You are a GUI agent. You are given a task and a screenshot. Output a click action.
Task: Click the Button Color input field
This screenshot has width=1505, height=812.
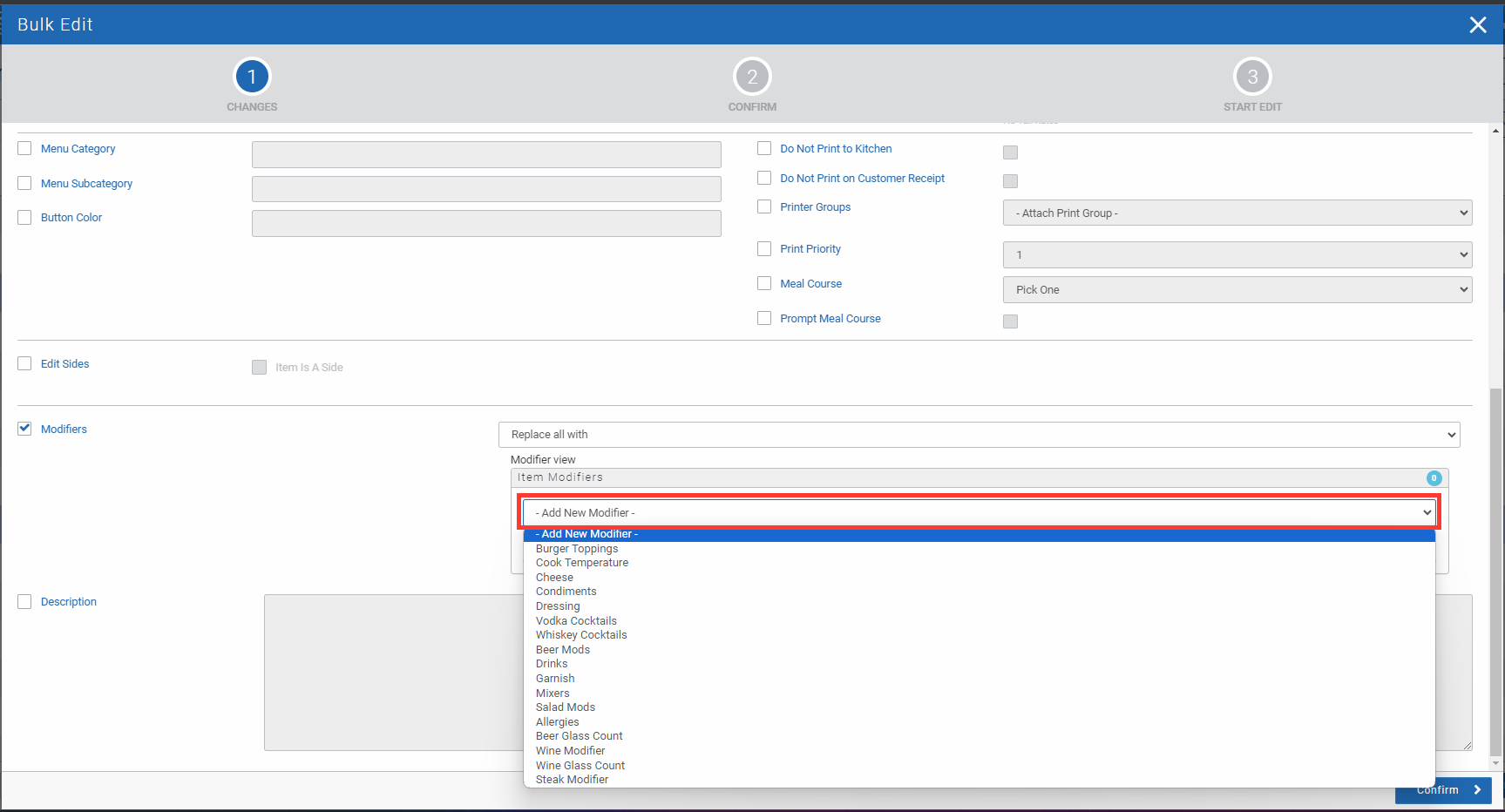(x=486, y=224)
